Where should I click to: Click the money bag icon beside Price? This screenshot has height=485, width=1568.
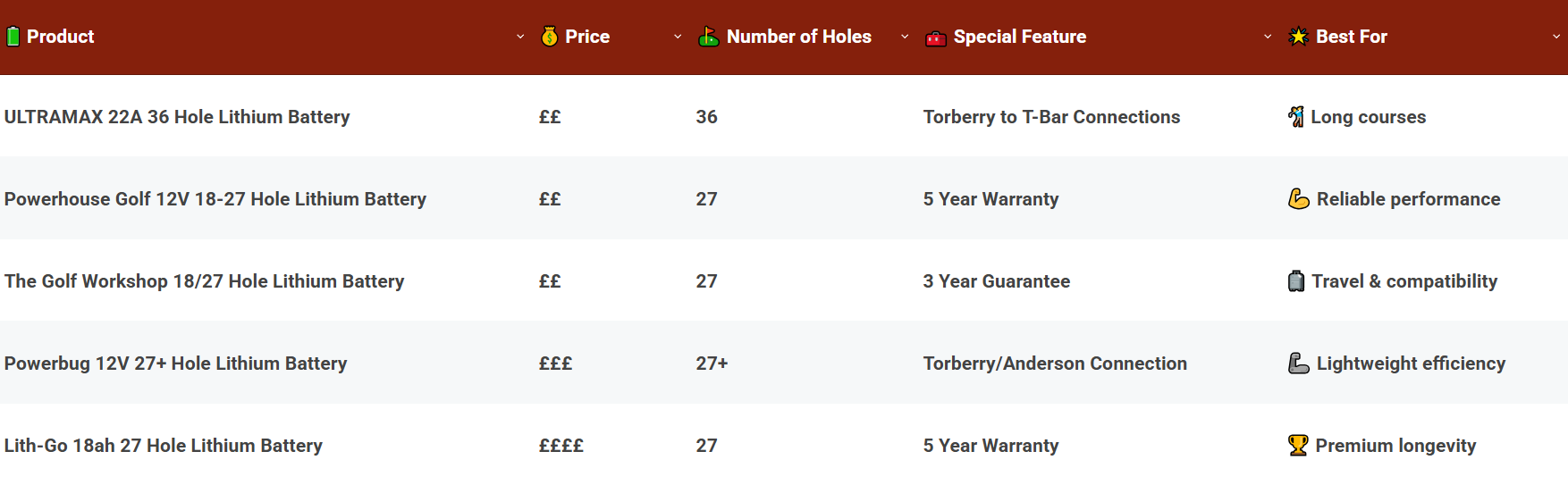[549, 37]
